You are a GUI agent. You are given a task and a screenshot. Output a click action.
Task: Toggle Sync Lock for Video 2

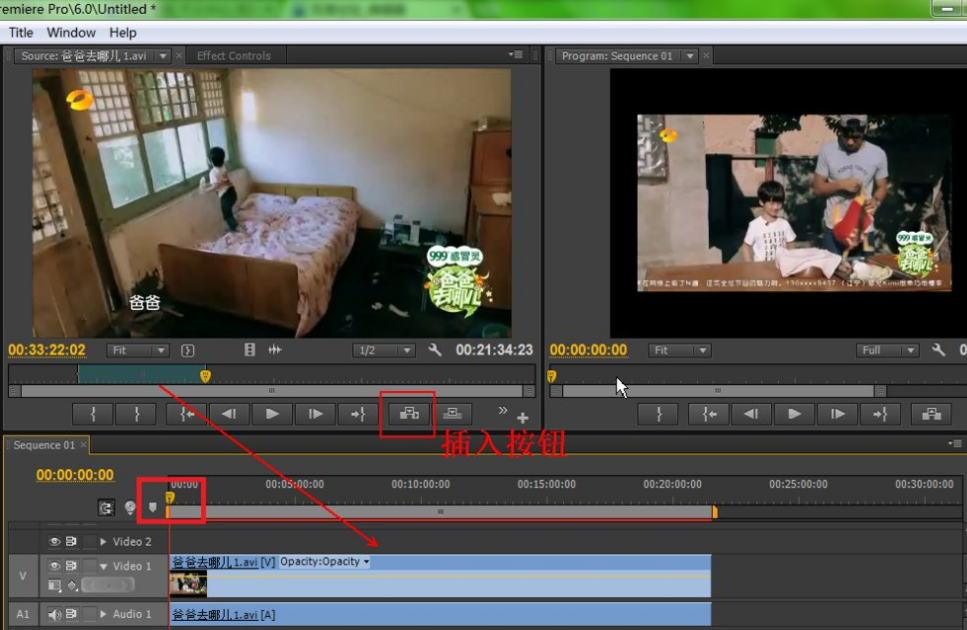[71, 541]
